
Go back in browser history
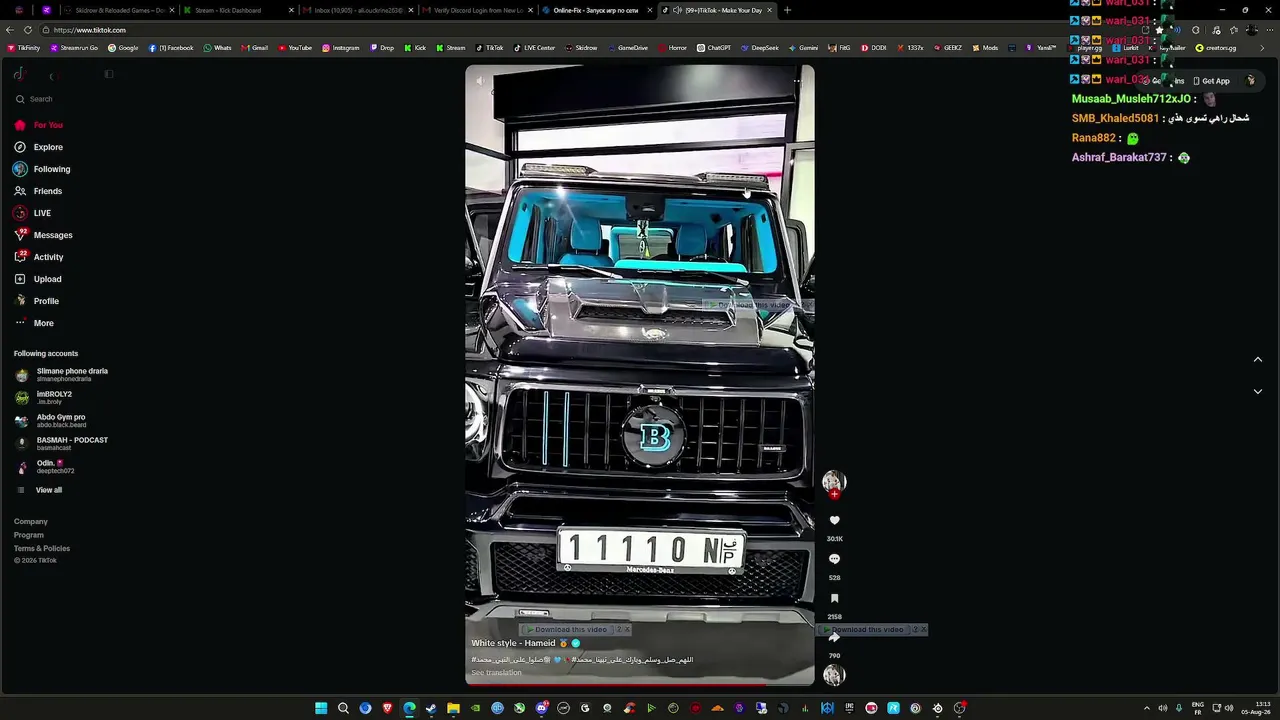(x=11, y=30)
